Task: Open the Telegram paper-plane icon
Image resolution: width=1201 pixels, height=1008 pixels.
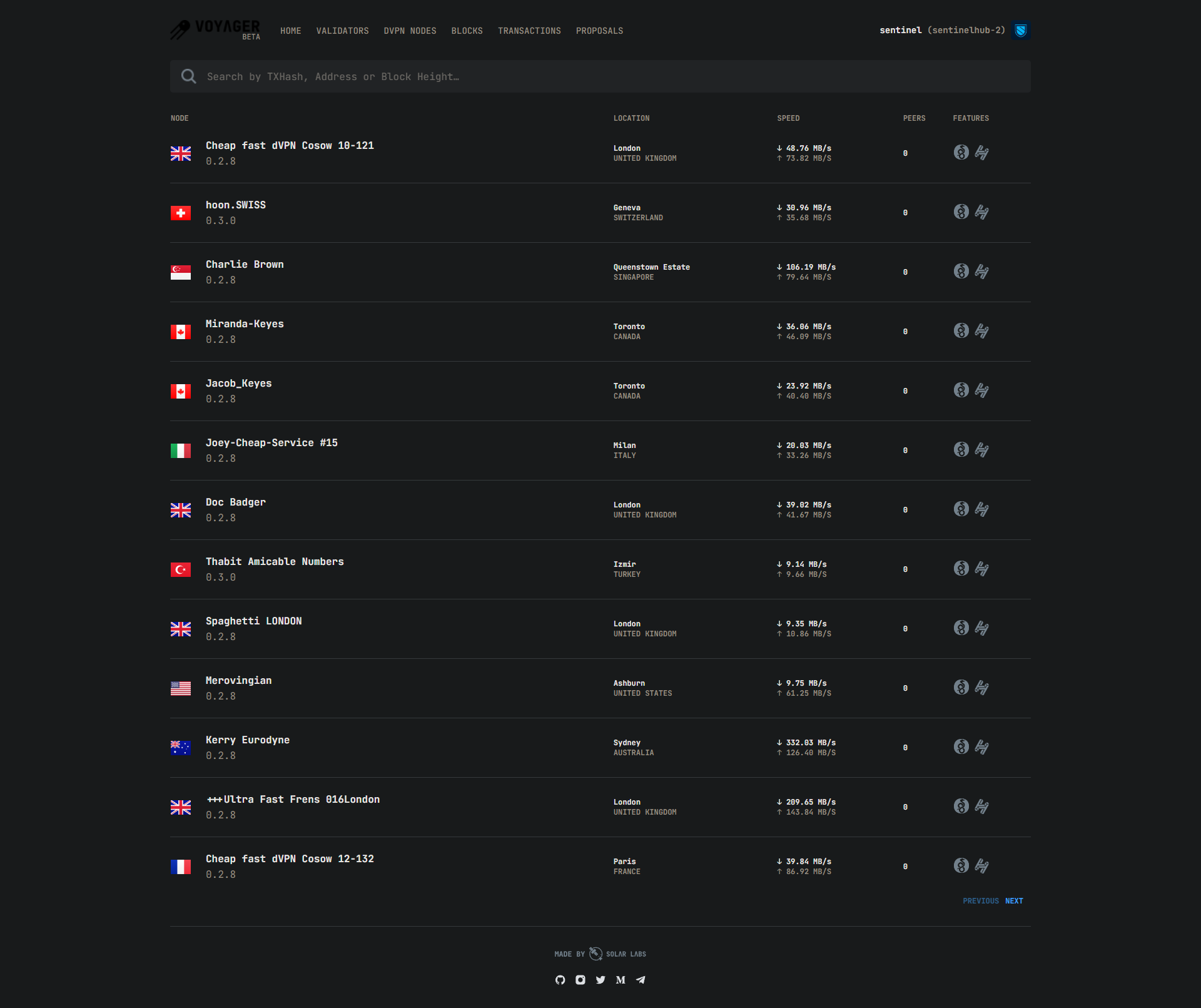Action: (x=641, y=980)
